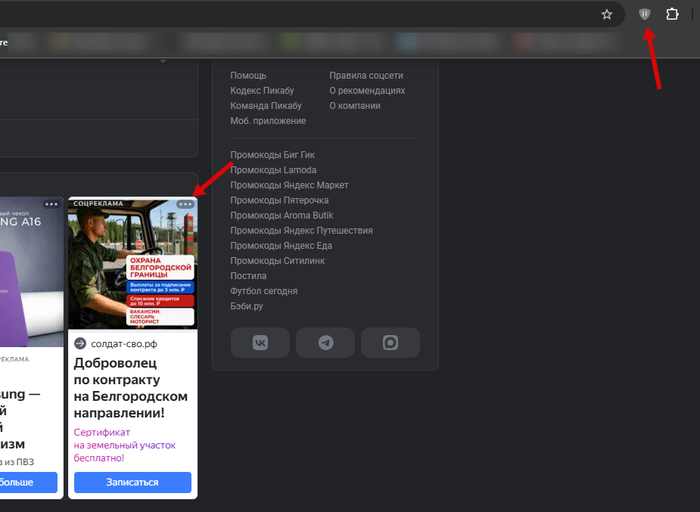This screenshot has height=512, width=700.
Task: Open the VK social network button
Action: (260, 343)
